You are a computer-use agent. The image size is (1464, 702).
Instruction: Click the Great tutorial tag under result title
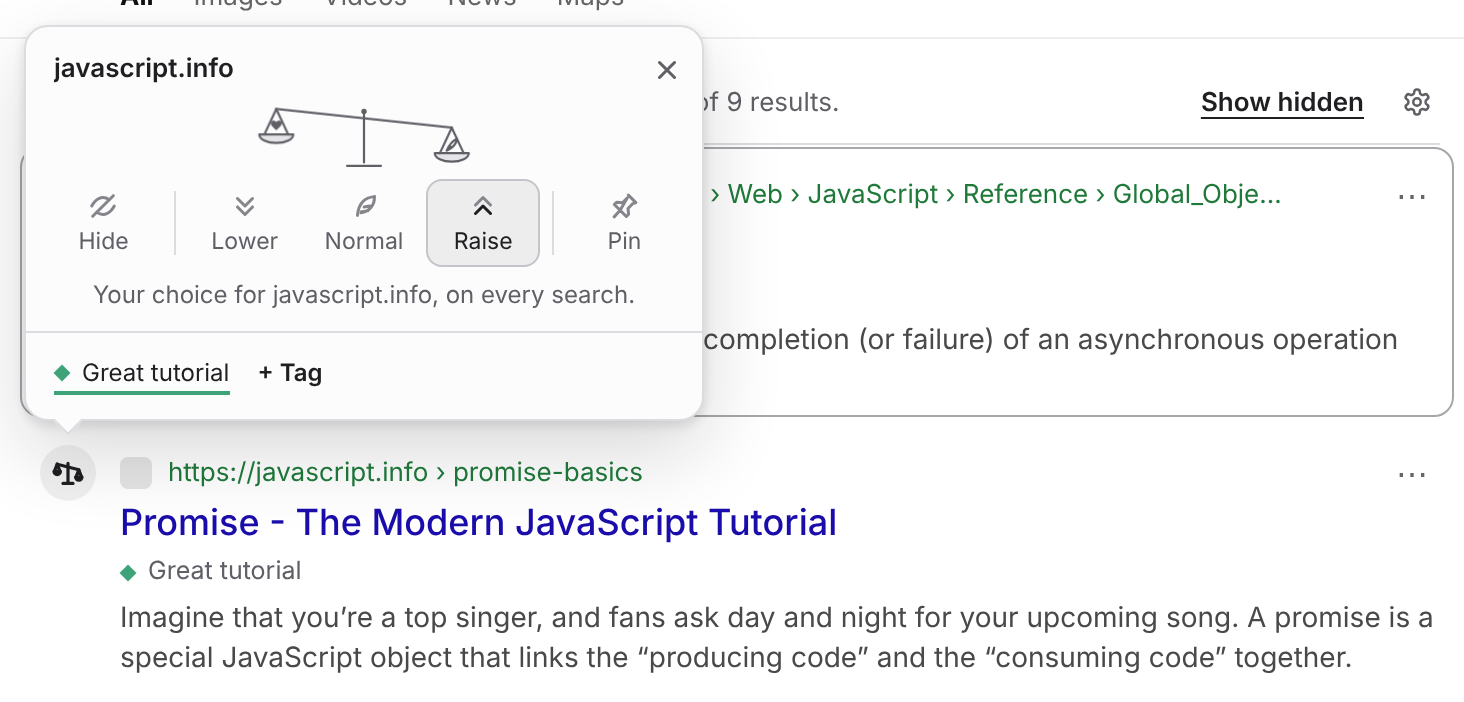pos(211,571)
